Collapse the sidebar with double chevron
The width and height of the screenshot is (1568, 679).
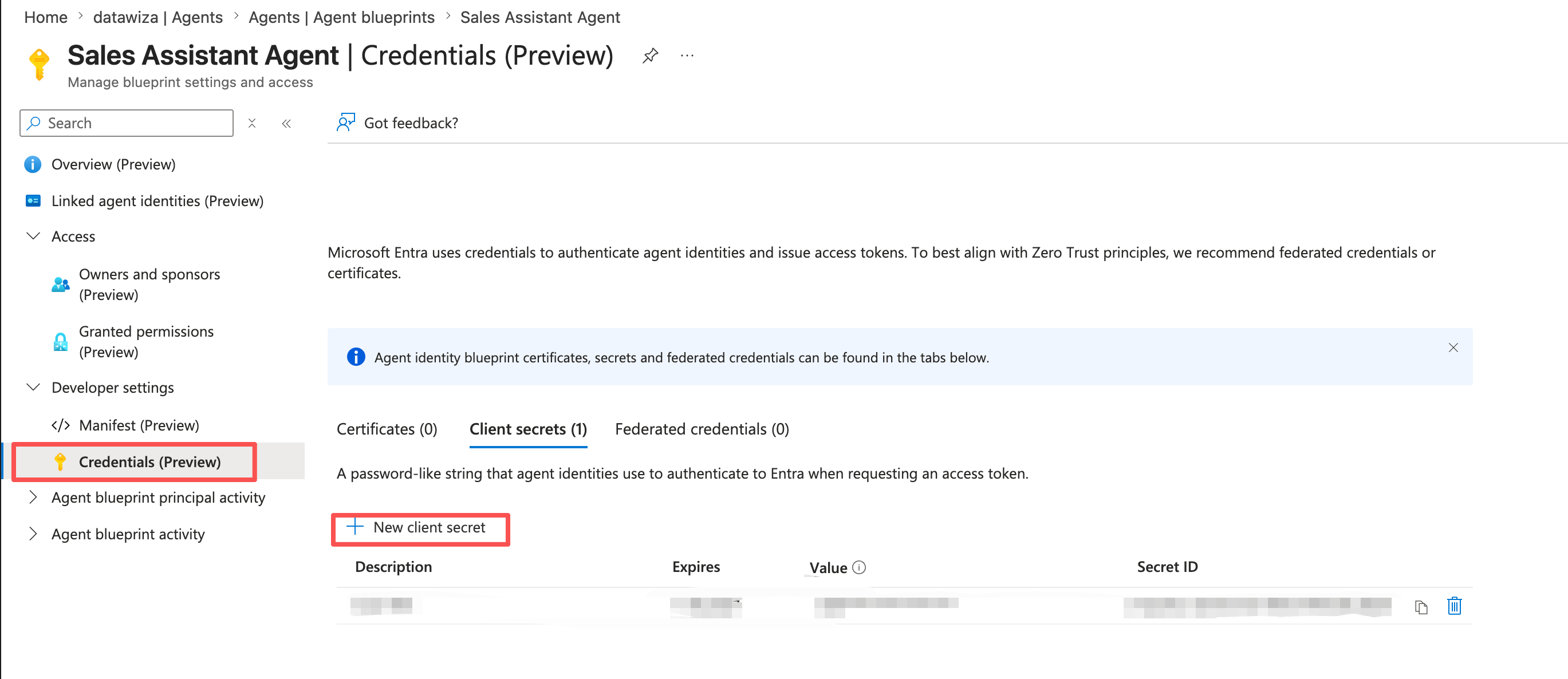[286, 124]
